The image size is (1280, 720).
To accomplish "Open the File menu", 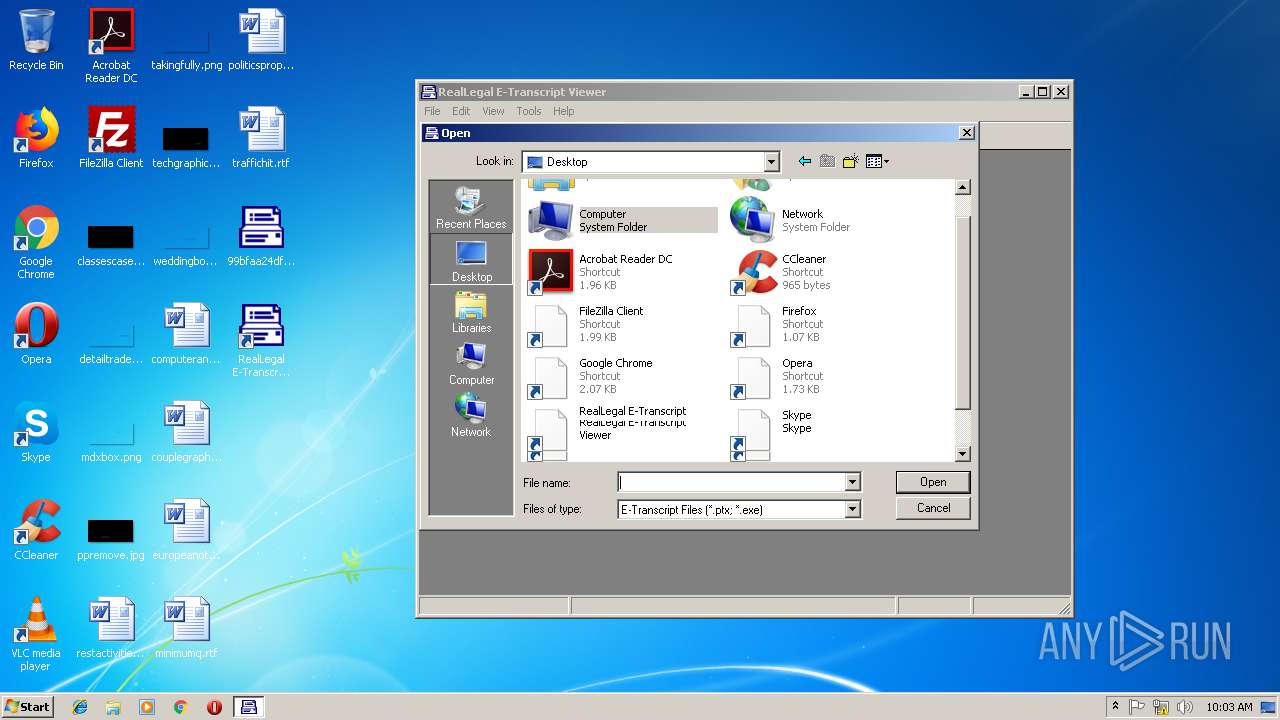I will (432, 111).
